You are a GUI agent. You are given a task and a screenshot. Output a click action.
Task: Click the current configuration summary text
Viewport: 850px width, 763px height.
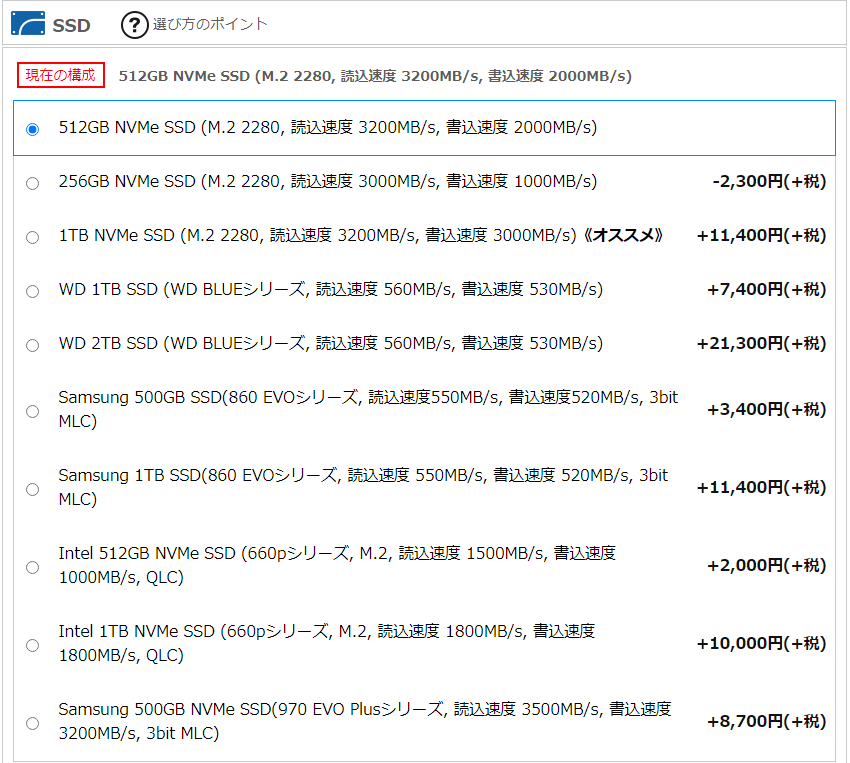pos(375,76)
